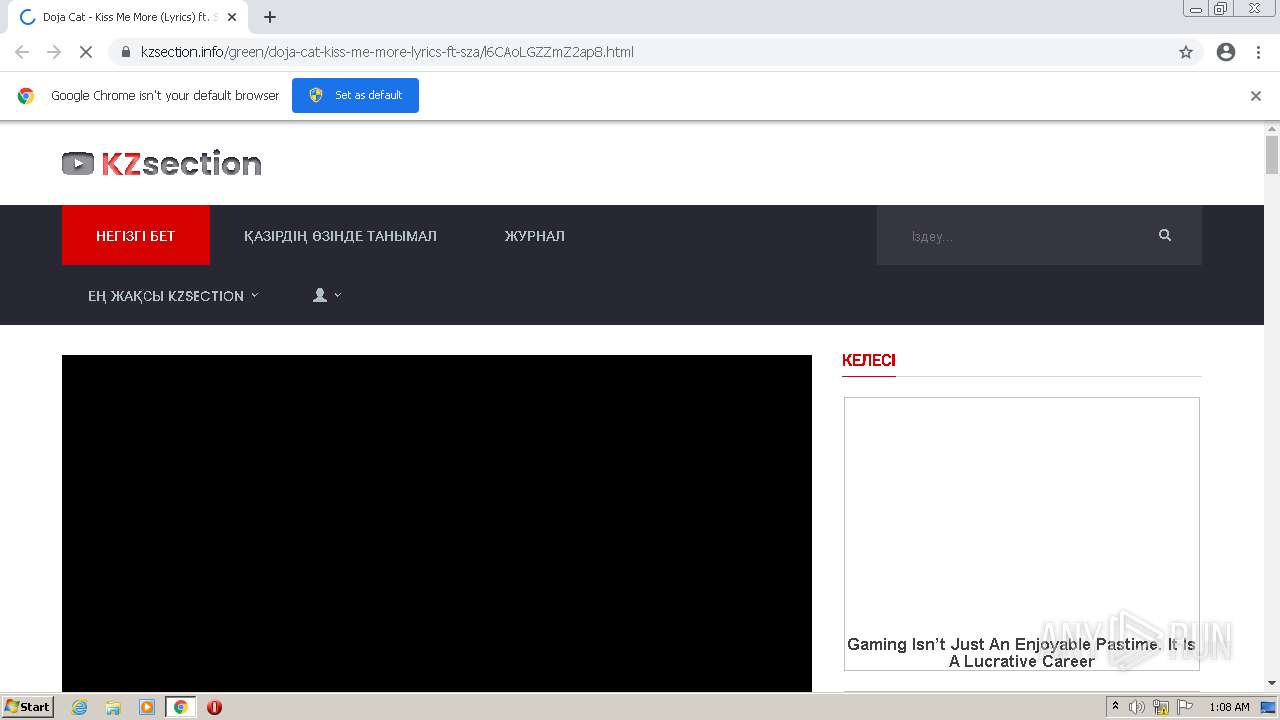Open Windows Start menu

coord(28,707)
